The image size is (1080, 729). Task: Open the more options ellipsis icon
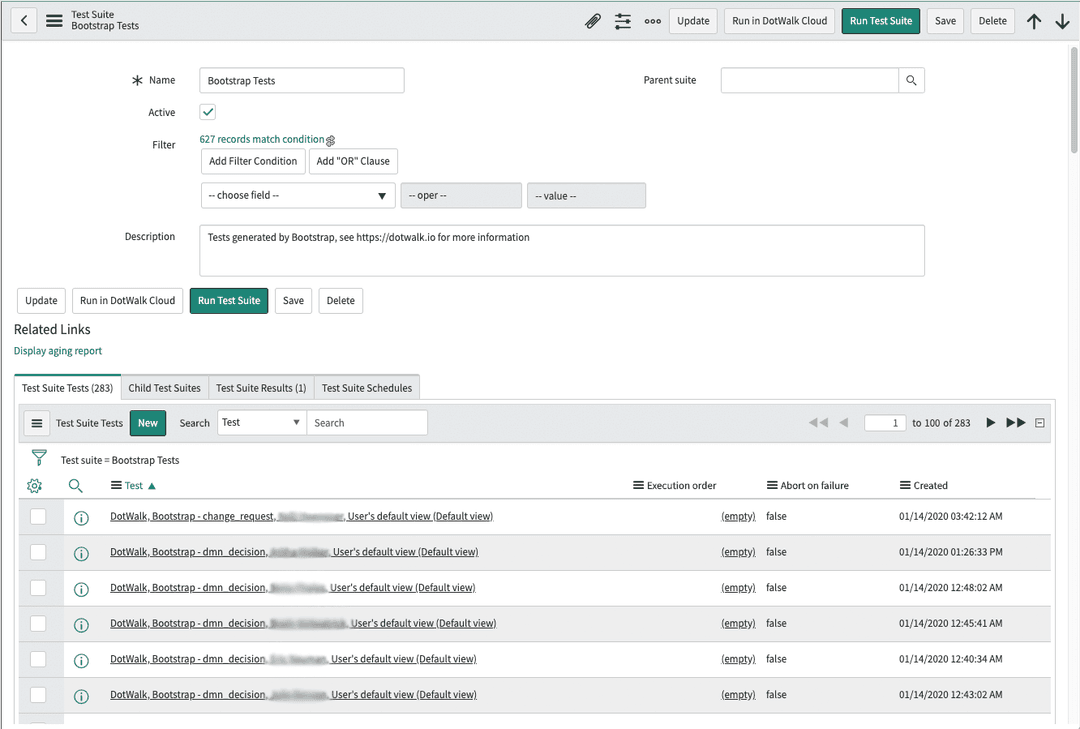(653, 21)
